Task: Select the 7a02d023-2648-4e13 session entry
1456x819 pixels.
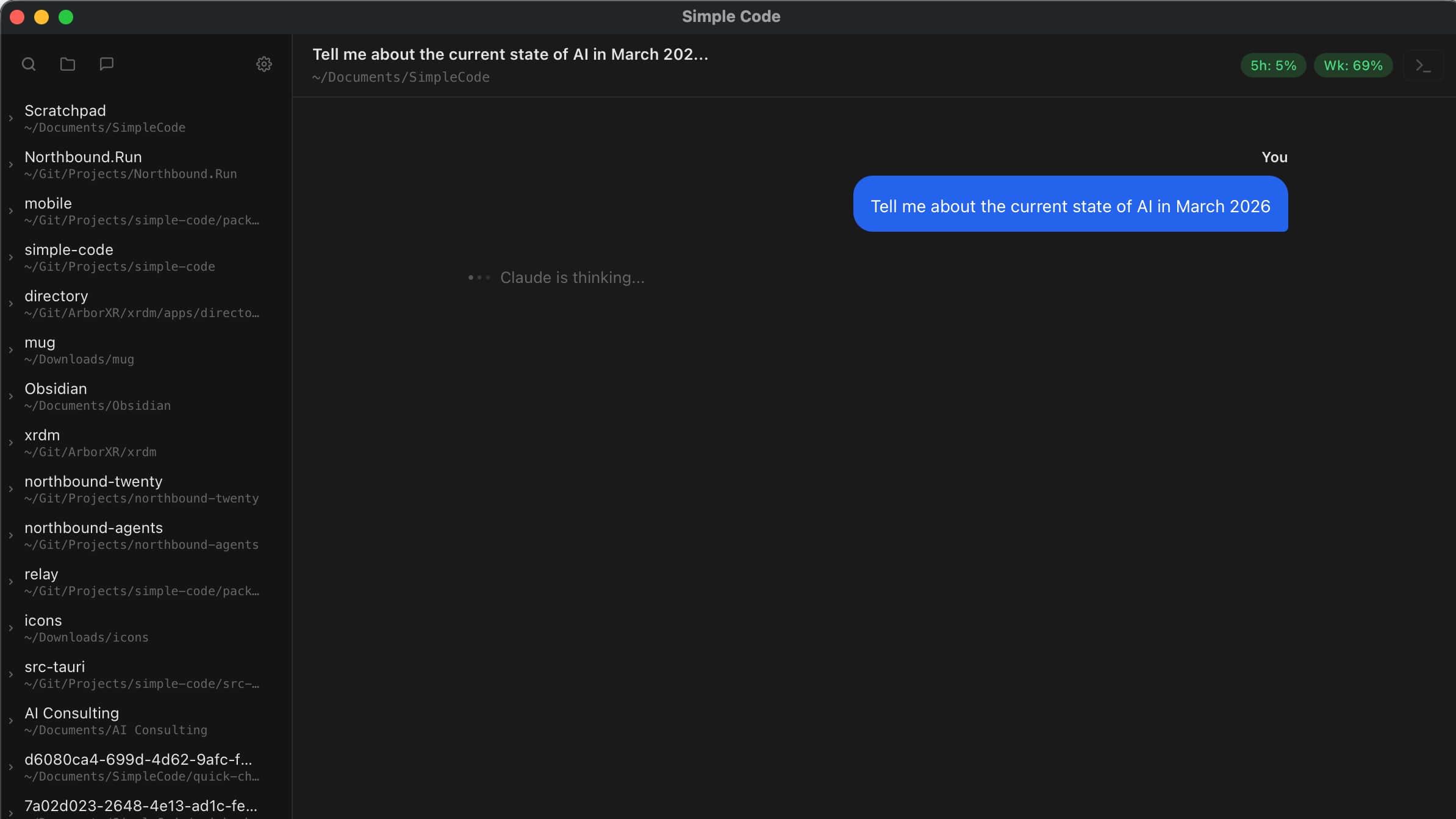Action: pyautogui.click(x=146, y=806)
